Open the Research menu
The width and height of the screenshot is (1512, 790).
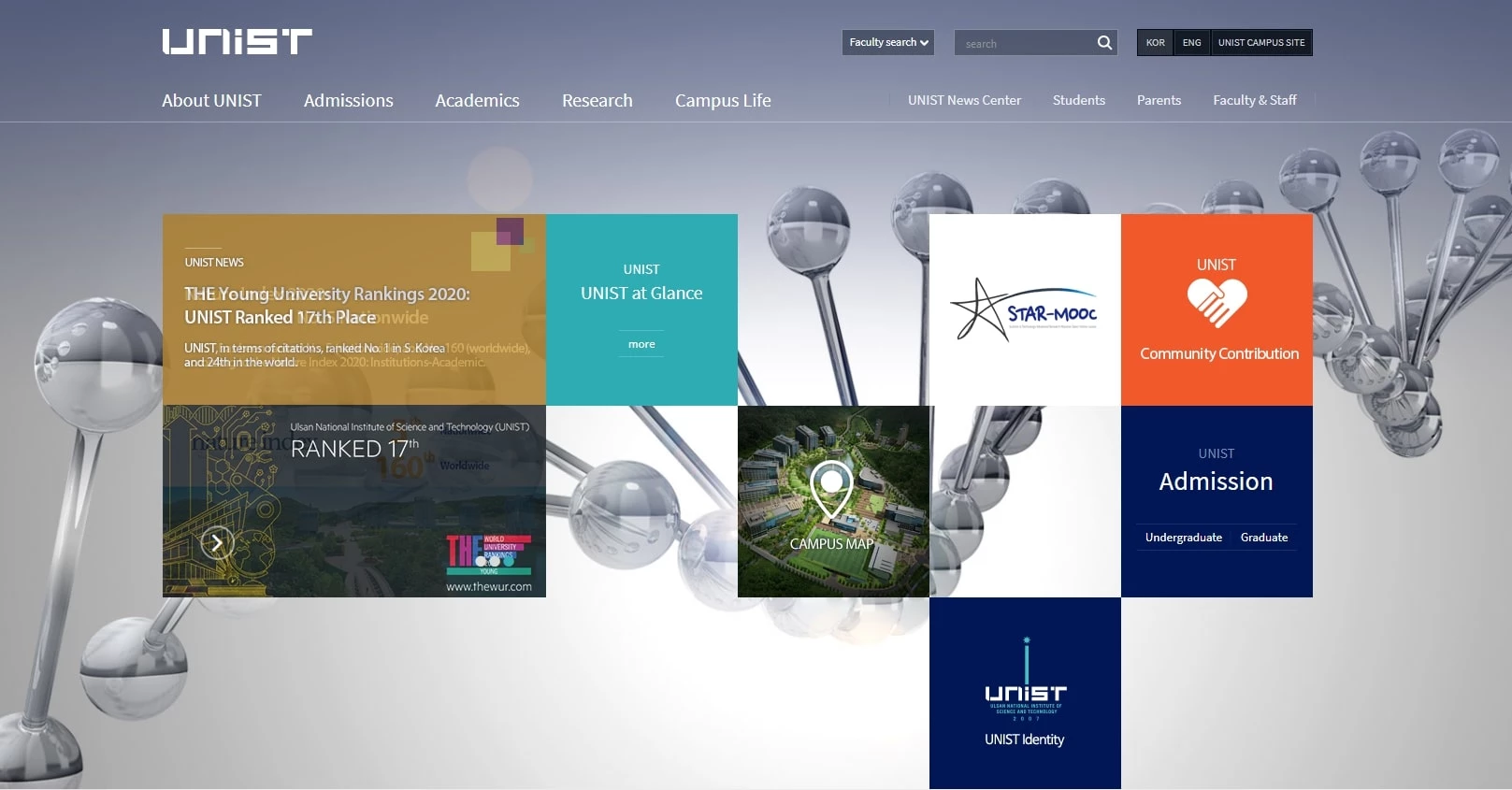(598, 100)
